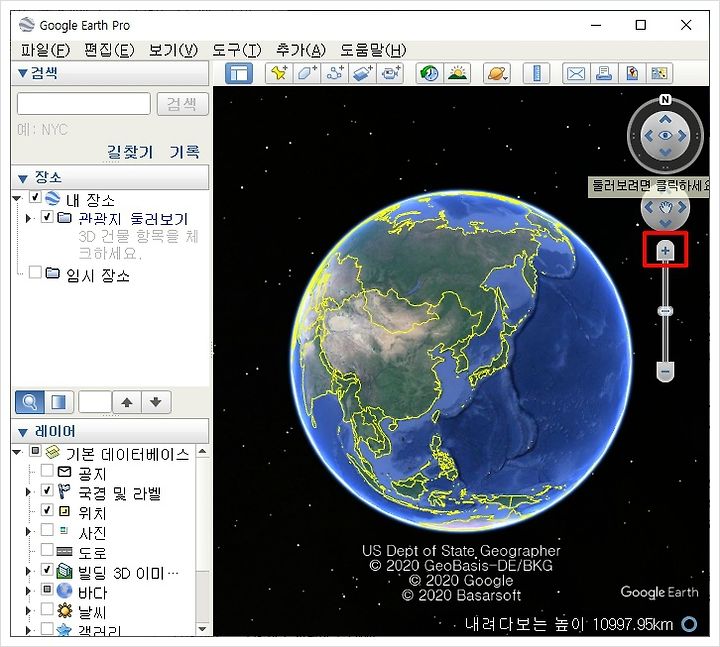Click the 검색 search button

click(x=182, y=104)
